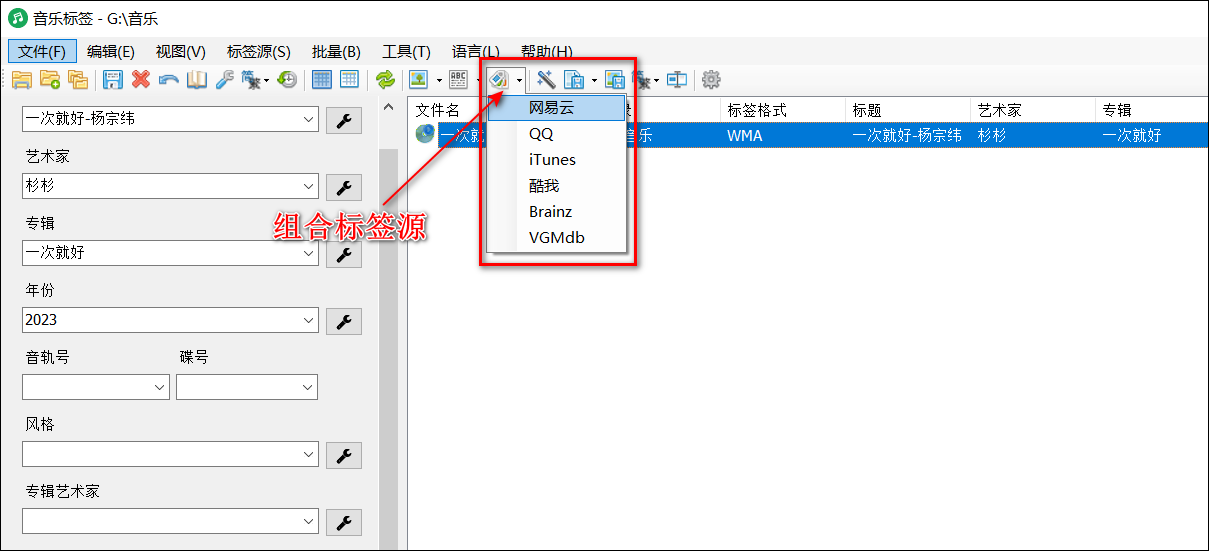The width and height of the screenshot is (1209, 551).
Task: Select 网易云 from the tag source list
Action: point(552,108)
